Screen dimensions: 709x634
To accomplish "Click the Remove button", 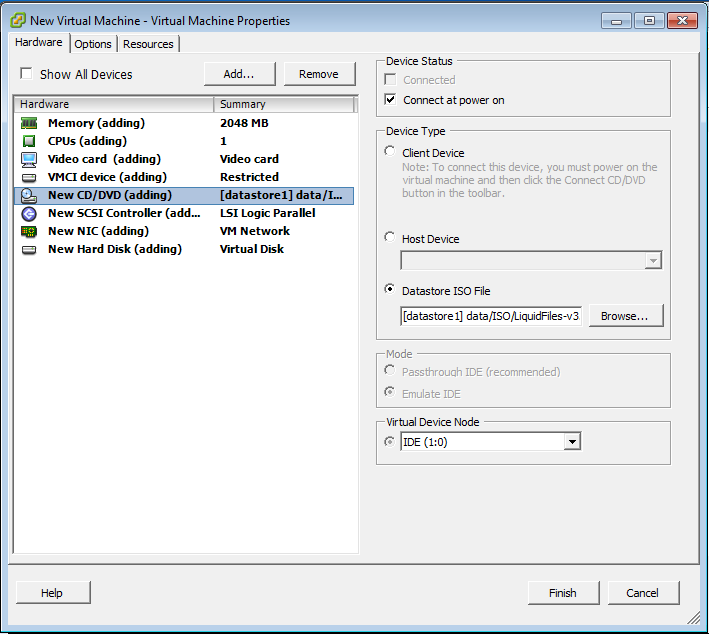I will (319, 74).
